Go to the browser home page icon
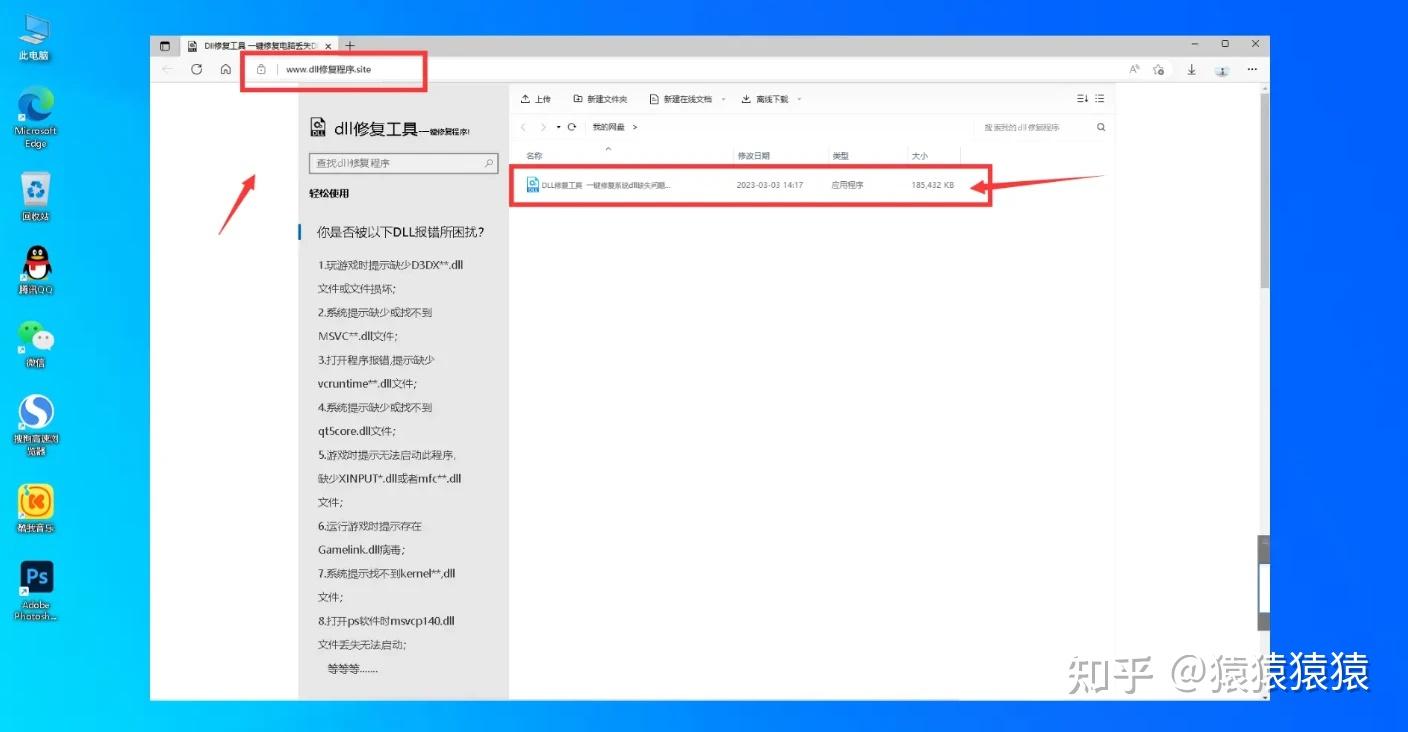 226,69
